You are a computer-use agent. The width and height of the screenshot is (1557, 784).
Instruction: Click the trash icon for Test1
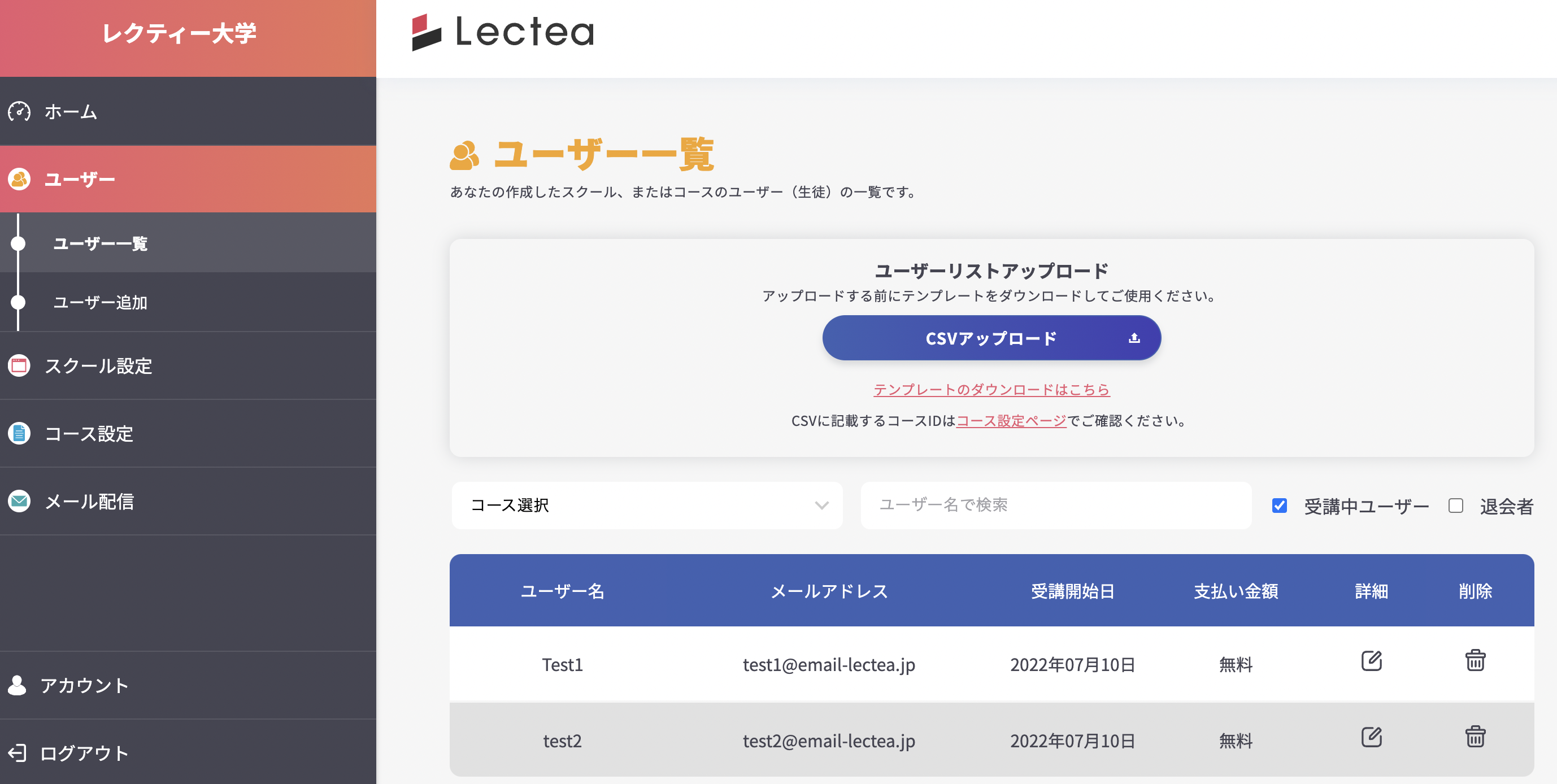click(1475, 660)
